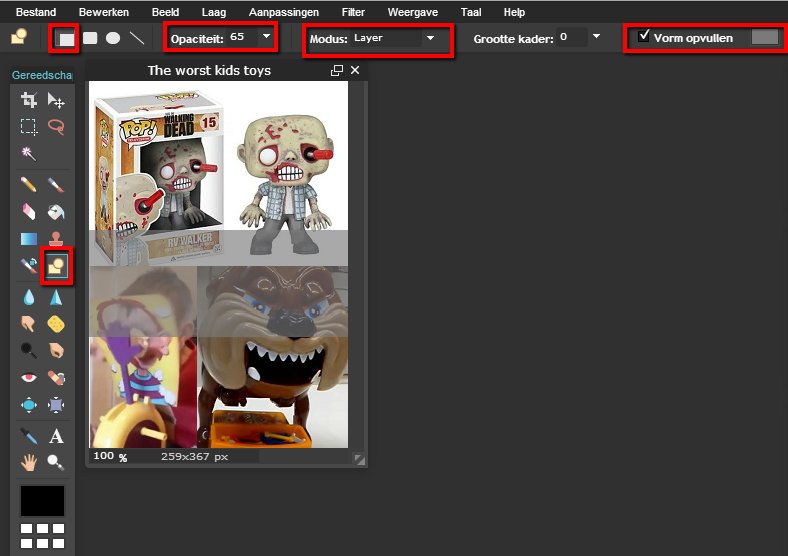
Task: Select the Brush tool
Action: tap(56, 185)
